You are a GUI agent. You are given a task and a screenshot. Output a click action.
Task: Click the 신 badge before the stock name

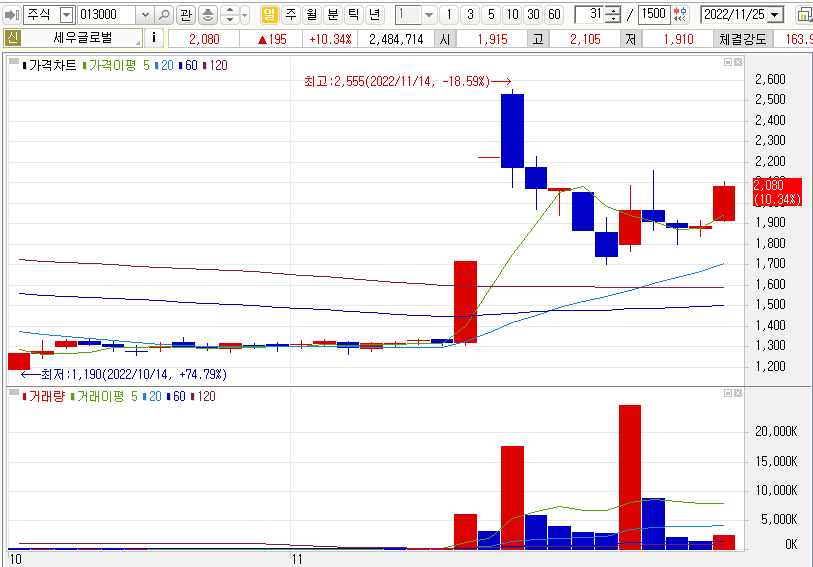[12, 37]
